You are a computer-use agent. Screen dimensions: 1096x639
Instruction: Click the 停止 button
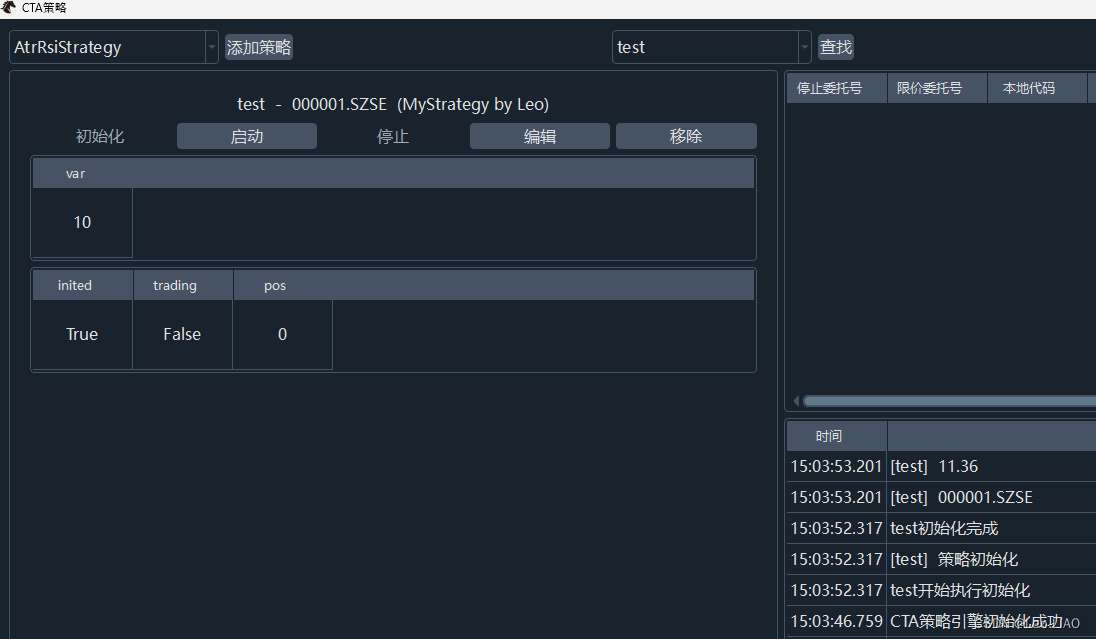click(393, 136)
